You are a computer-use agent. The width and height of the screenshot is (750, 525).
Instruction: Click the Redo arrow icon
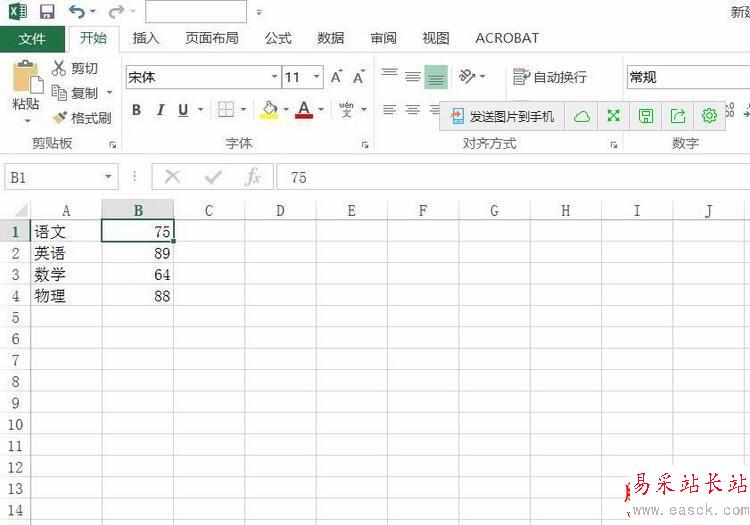point(116,11)
